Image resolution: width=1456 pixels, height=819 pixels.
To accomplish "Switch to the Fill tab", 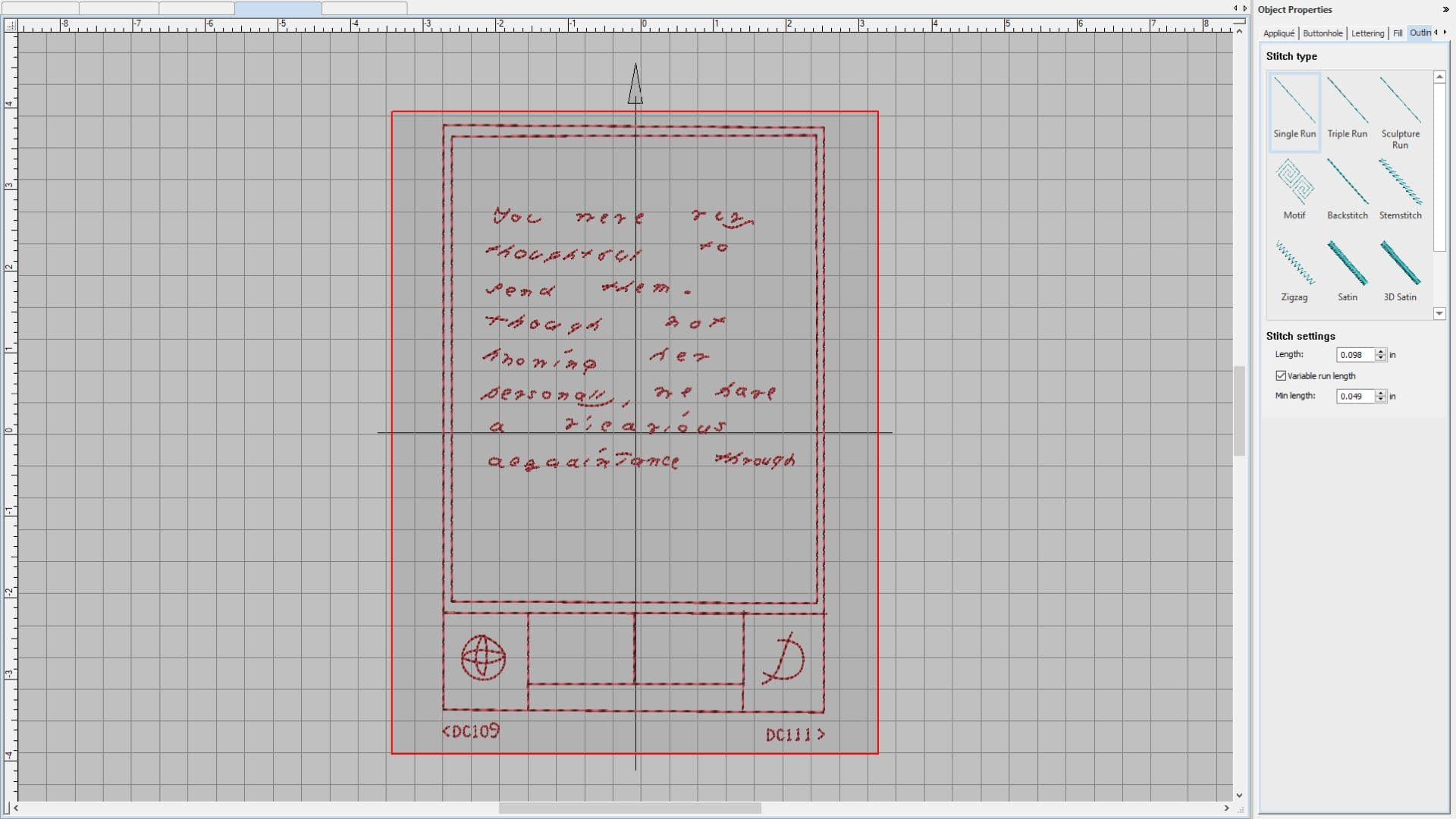I will [1398, 33].
